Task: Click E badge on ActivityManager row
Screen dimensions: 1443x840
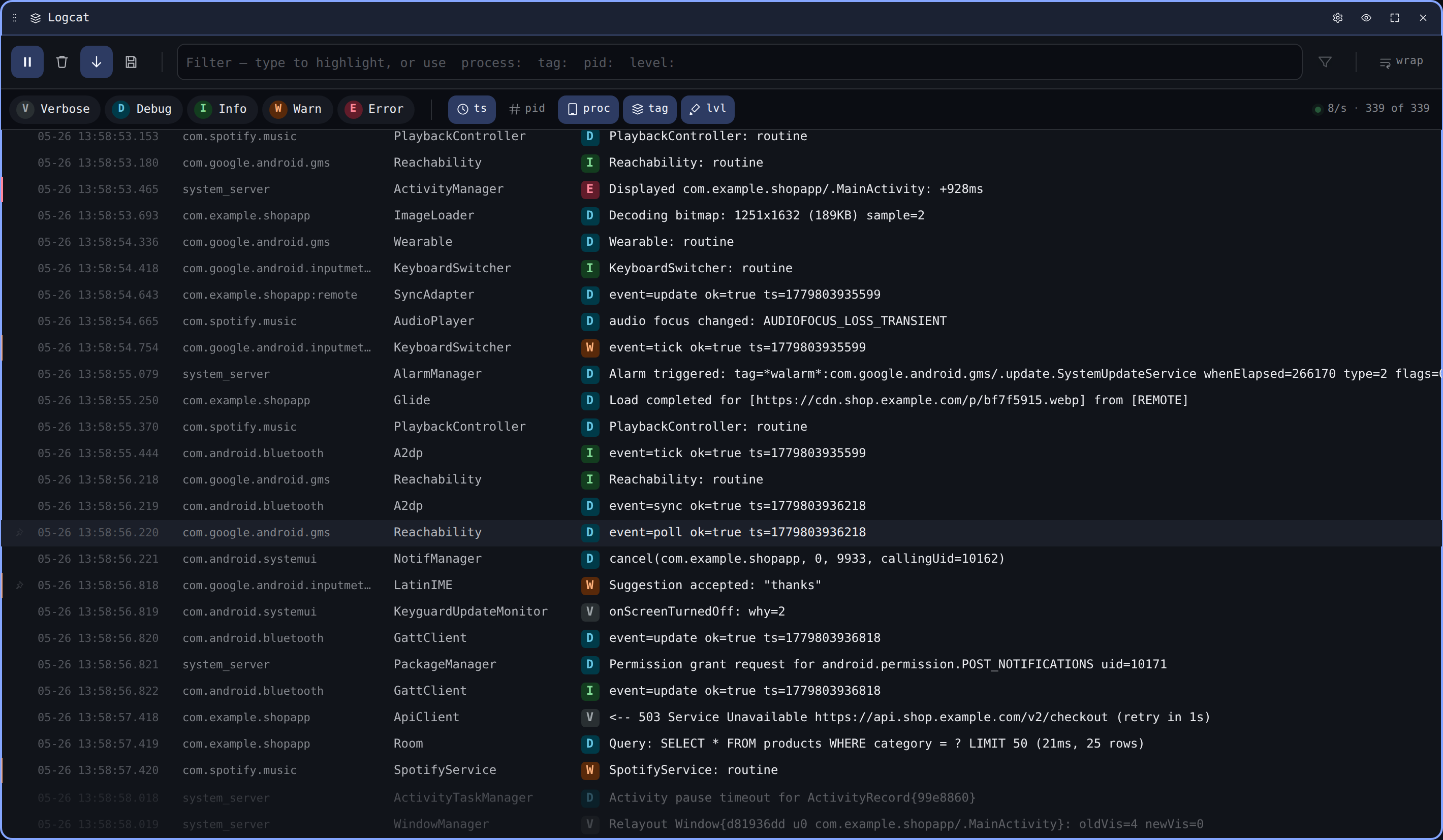Action: pos(590,189)
